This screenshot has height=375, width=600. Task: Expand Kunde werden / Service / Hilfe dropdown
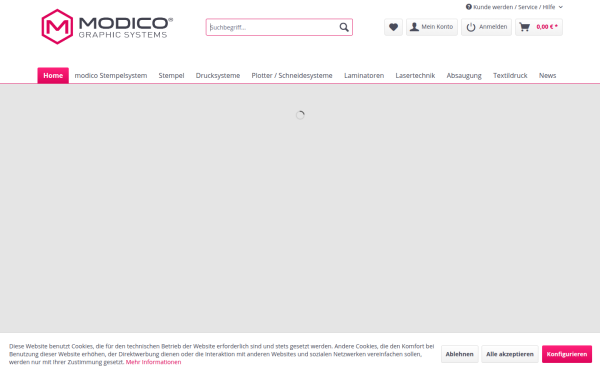coord(514,7)
